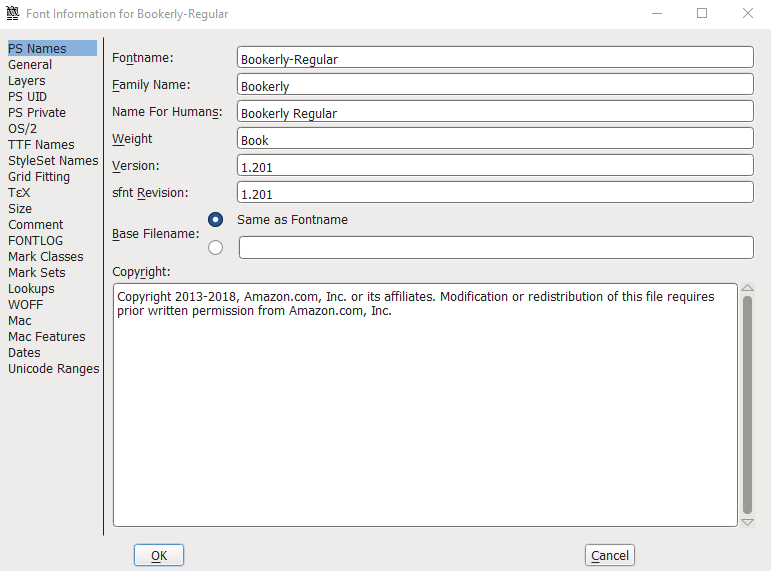This screenshot has width=771, height=571.
Task: Open the Mac section
Action: (20, 321)
